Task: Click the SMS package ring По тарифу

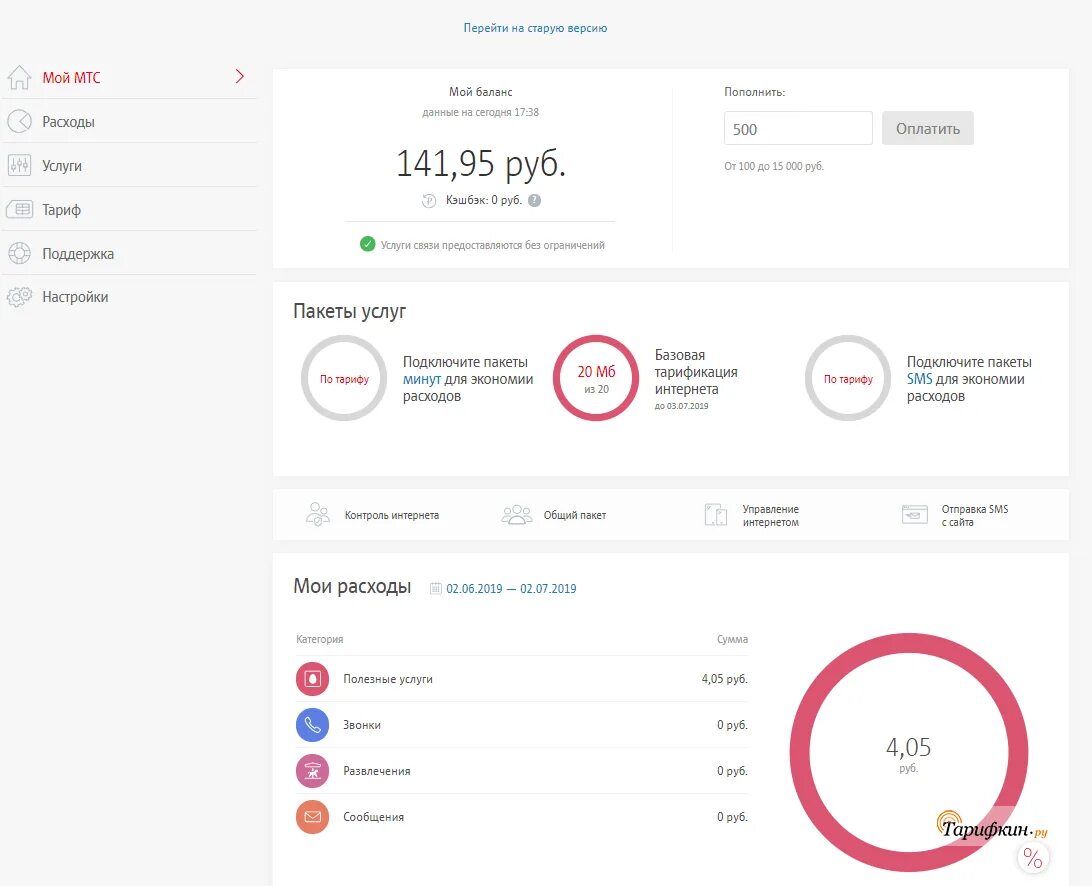Action: 848,378
